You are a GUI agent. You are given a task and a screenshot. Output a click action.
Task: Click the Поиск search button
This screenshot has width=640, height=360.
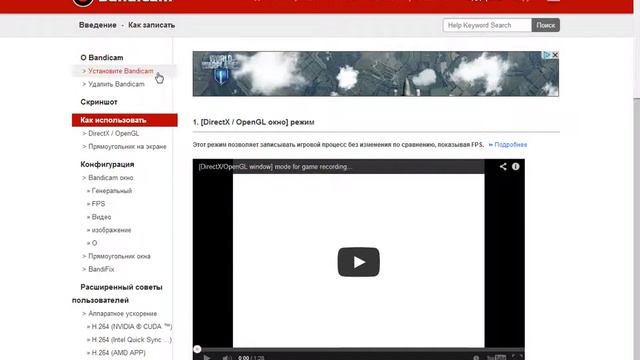click(x=545, y=25)
